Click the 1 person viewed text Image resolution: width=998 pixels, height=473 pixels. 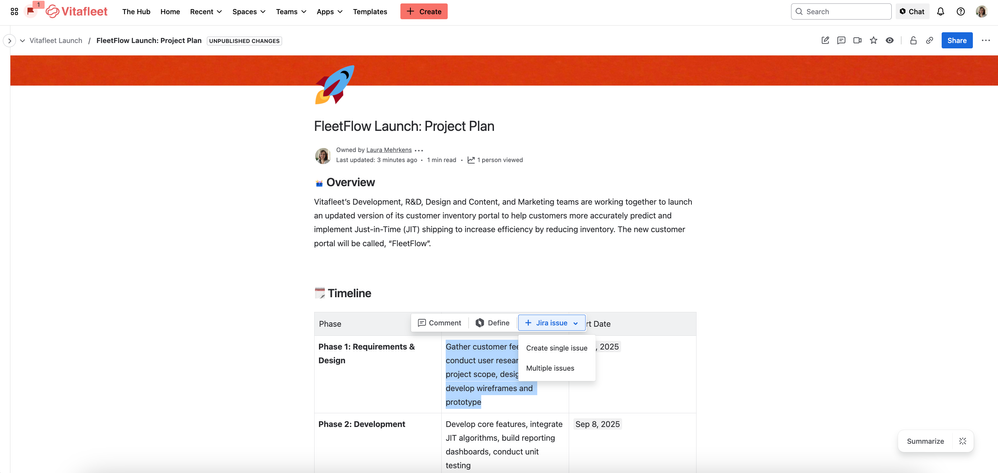tap(500, 160)
